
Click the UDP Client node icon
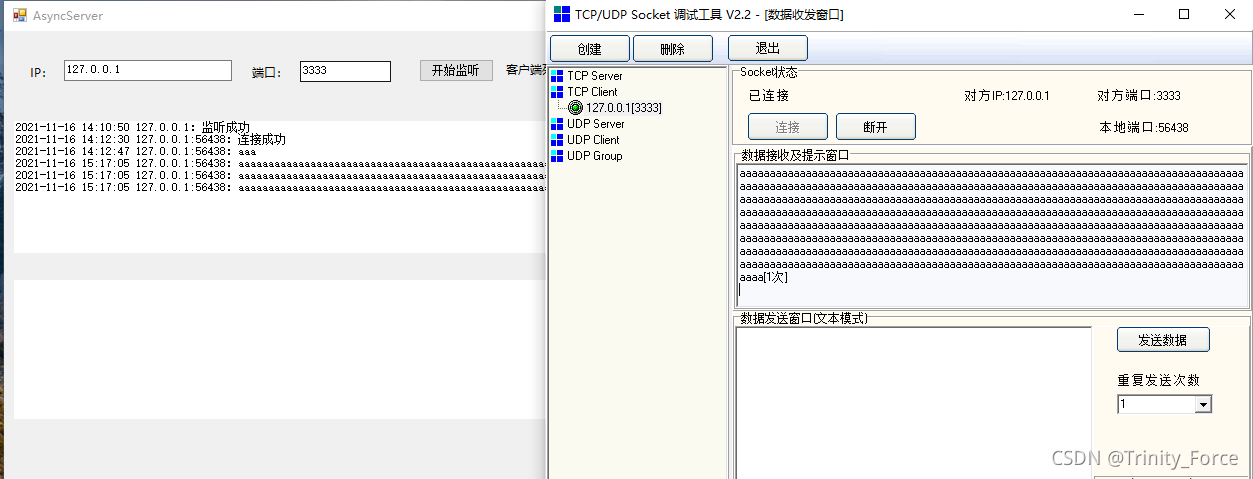point(557,140)
